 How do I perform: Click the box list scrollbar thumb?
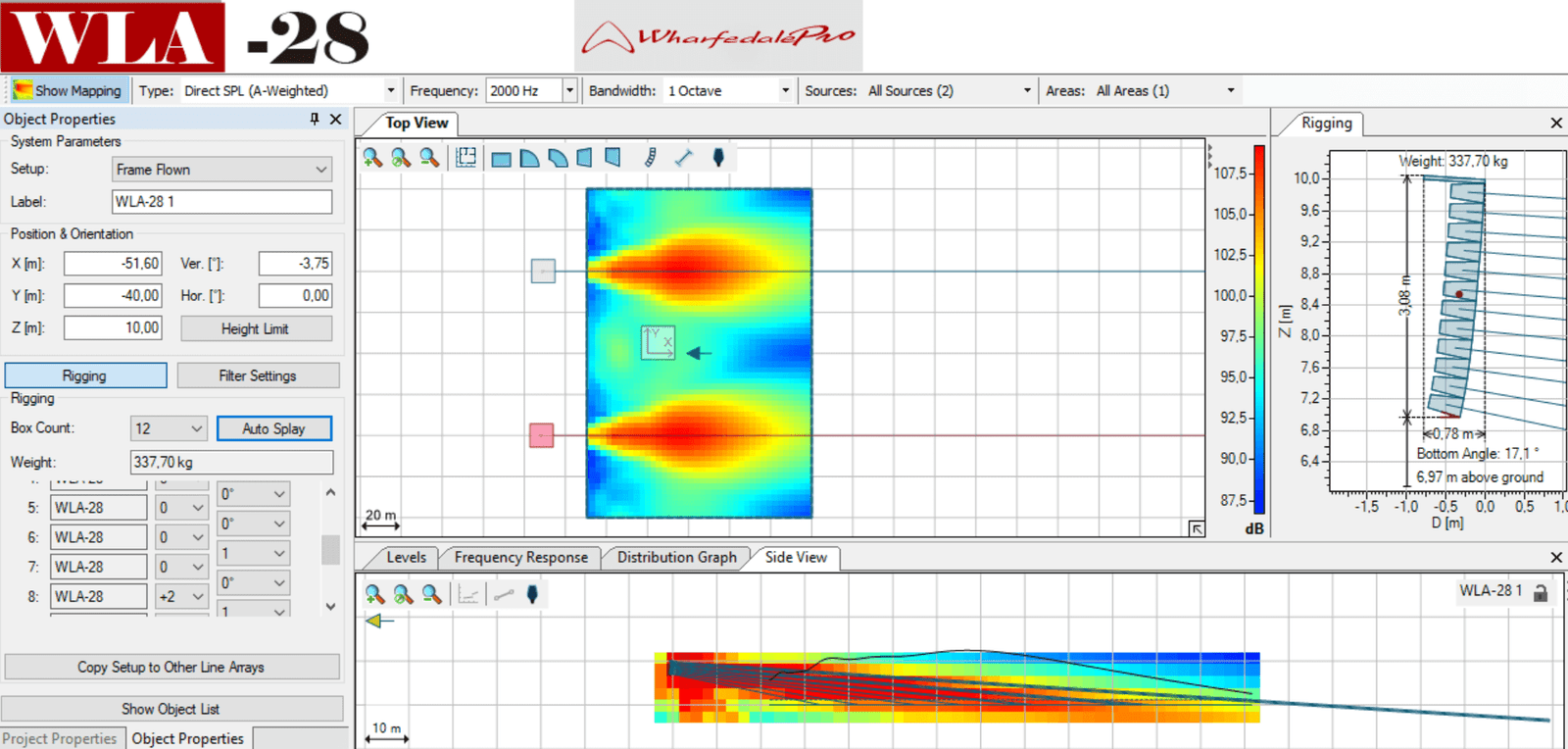coord(330,550)
